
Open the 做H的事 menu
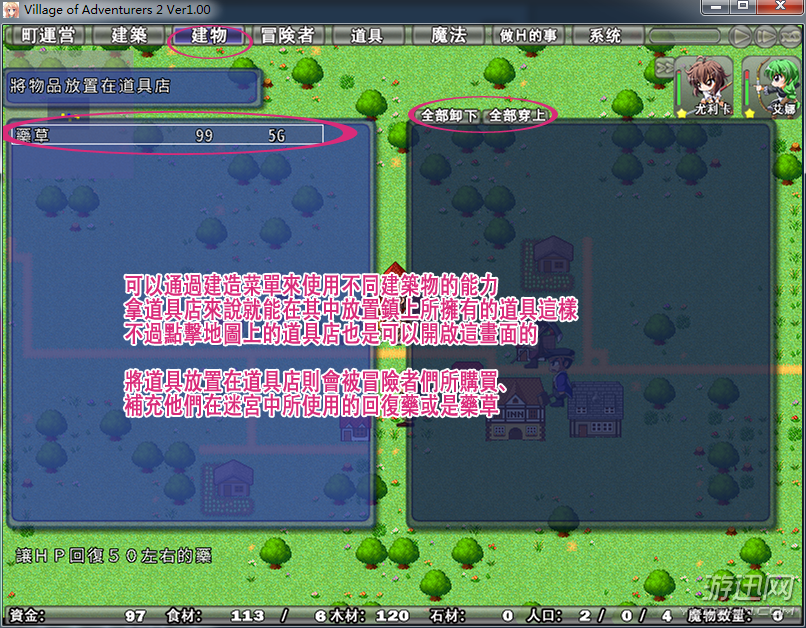point(527,35)
